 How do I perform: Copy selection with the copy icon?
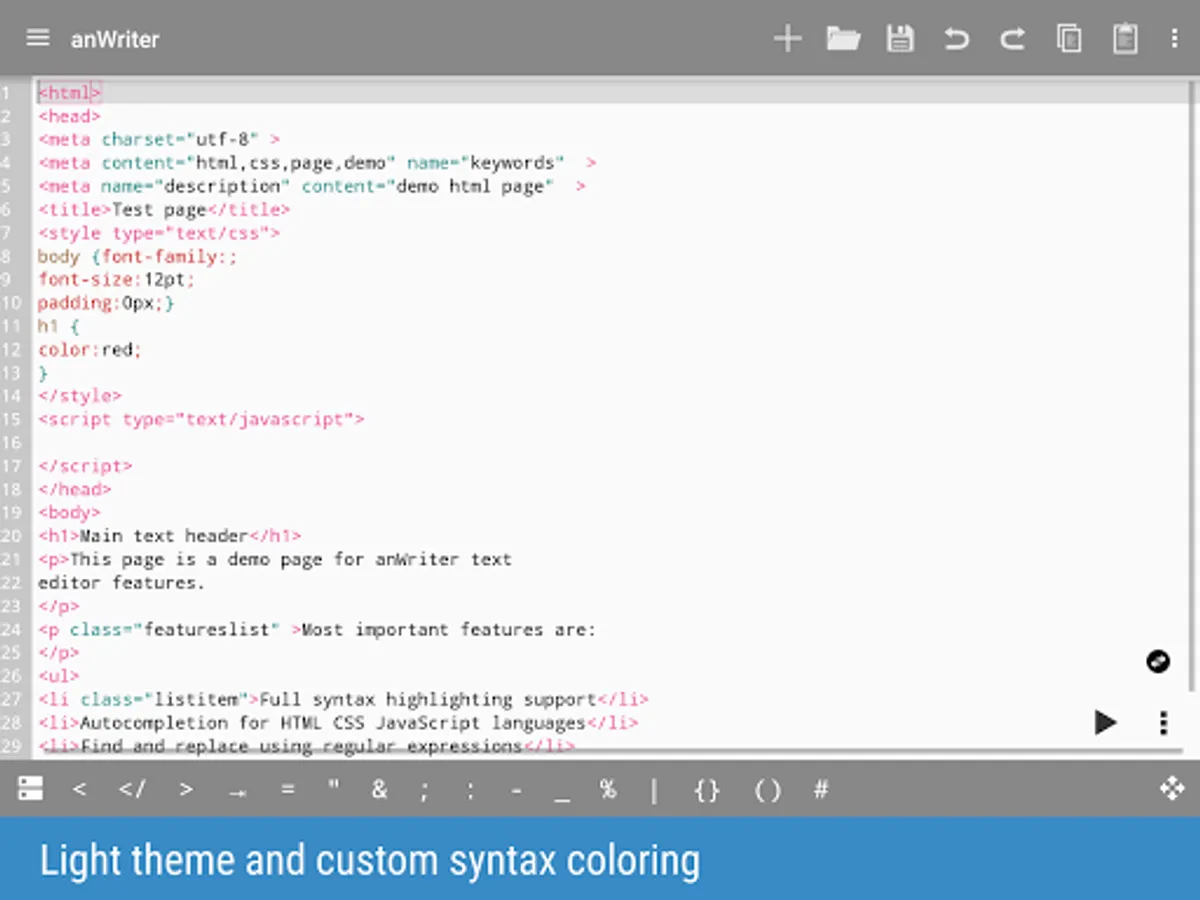tap(1069, 39)
